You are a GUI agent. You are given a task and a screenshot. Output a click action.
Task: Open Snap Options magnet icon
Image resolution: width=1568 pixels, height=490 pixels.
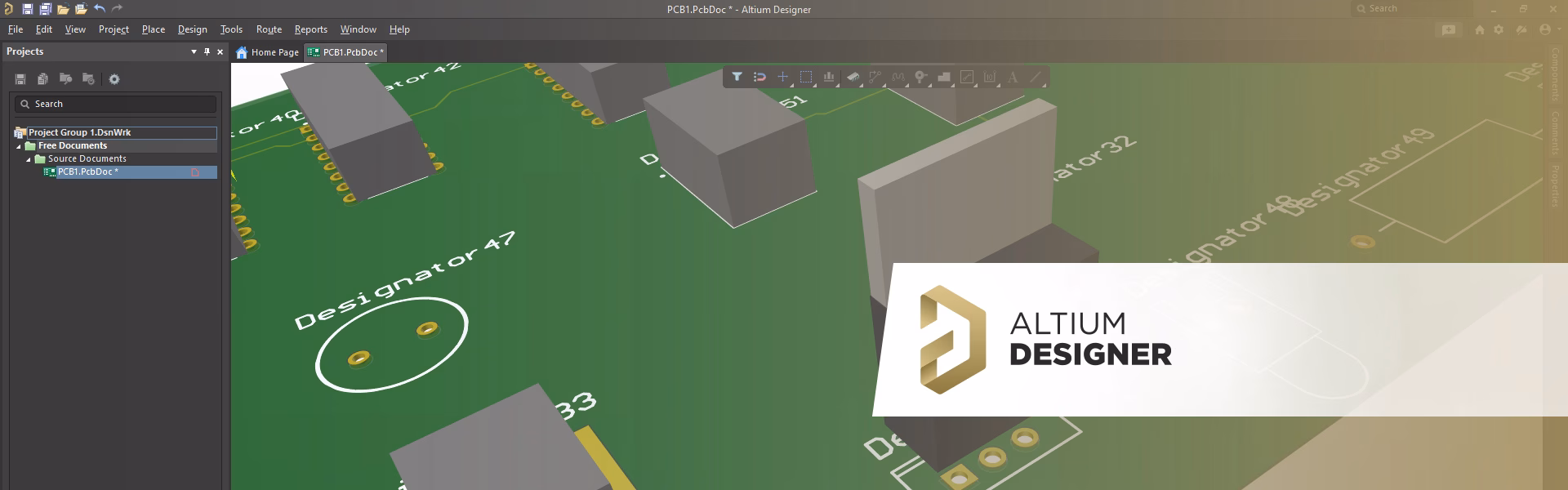point(759,77)
